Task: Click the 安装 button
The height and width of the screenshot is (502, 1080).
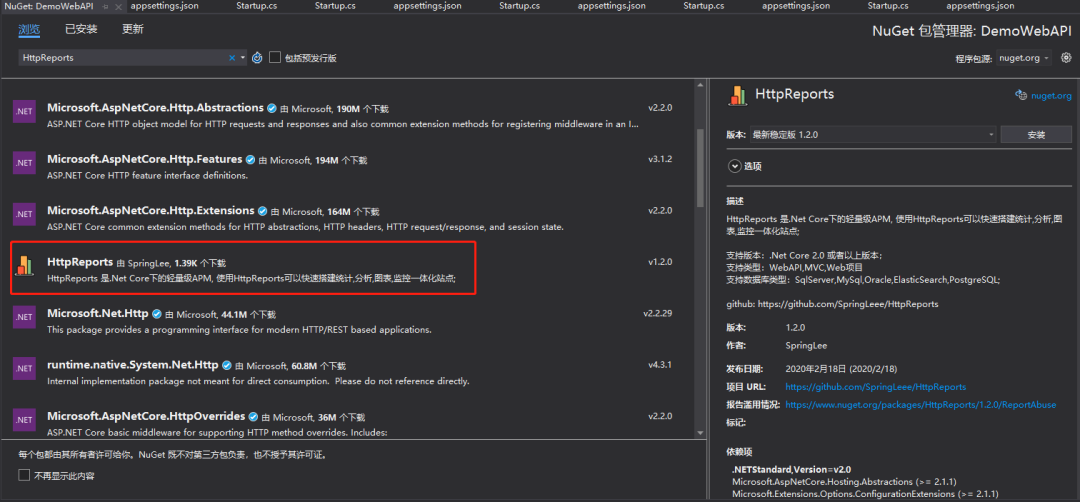Action: click(x=1036, y=134)
